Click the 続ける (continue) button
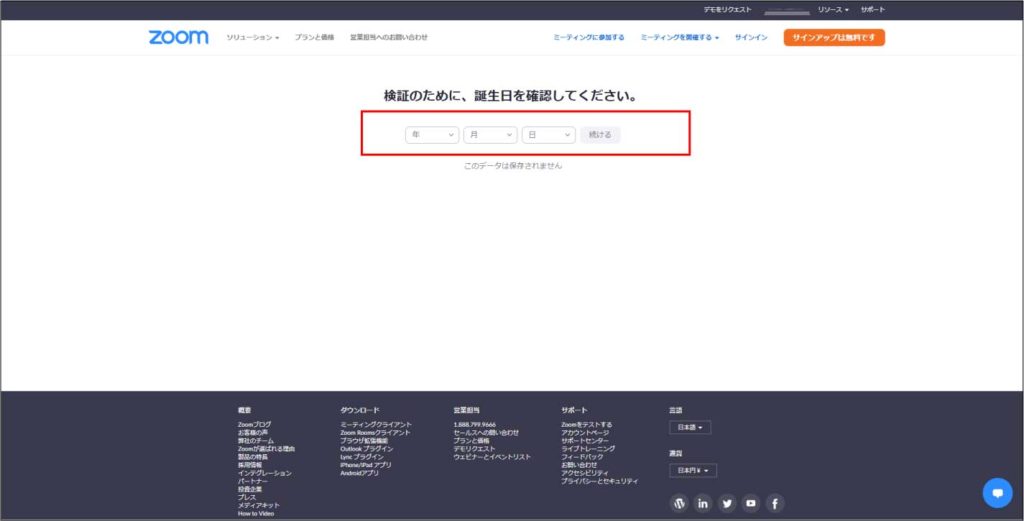Image resolution: width=1024 pixels, height=521 pixels. 600,134
